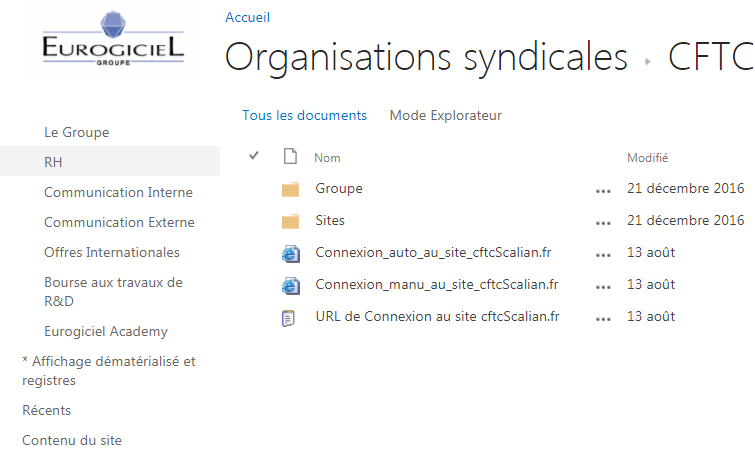Open Offres Internationales navigation item
Image resolution: width=755 pixels, height=456 pixels.
pyautogui.click(x=112, y=252)
